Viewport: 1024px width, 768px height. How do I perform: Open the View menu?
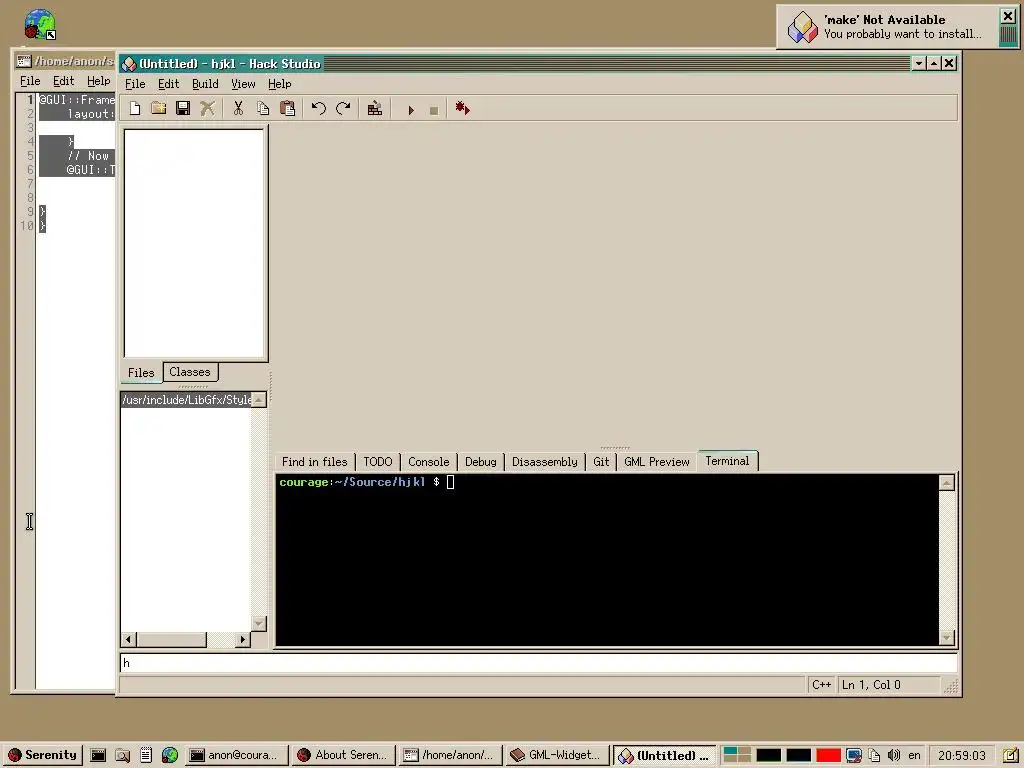coord(243,84)
